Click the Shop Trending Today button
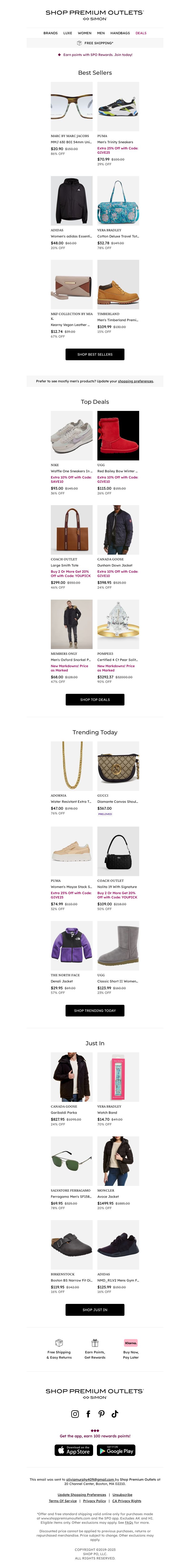Screen dimensions: 190x1568 (x=95, y=1011)
